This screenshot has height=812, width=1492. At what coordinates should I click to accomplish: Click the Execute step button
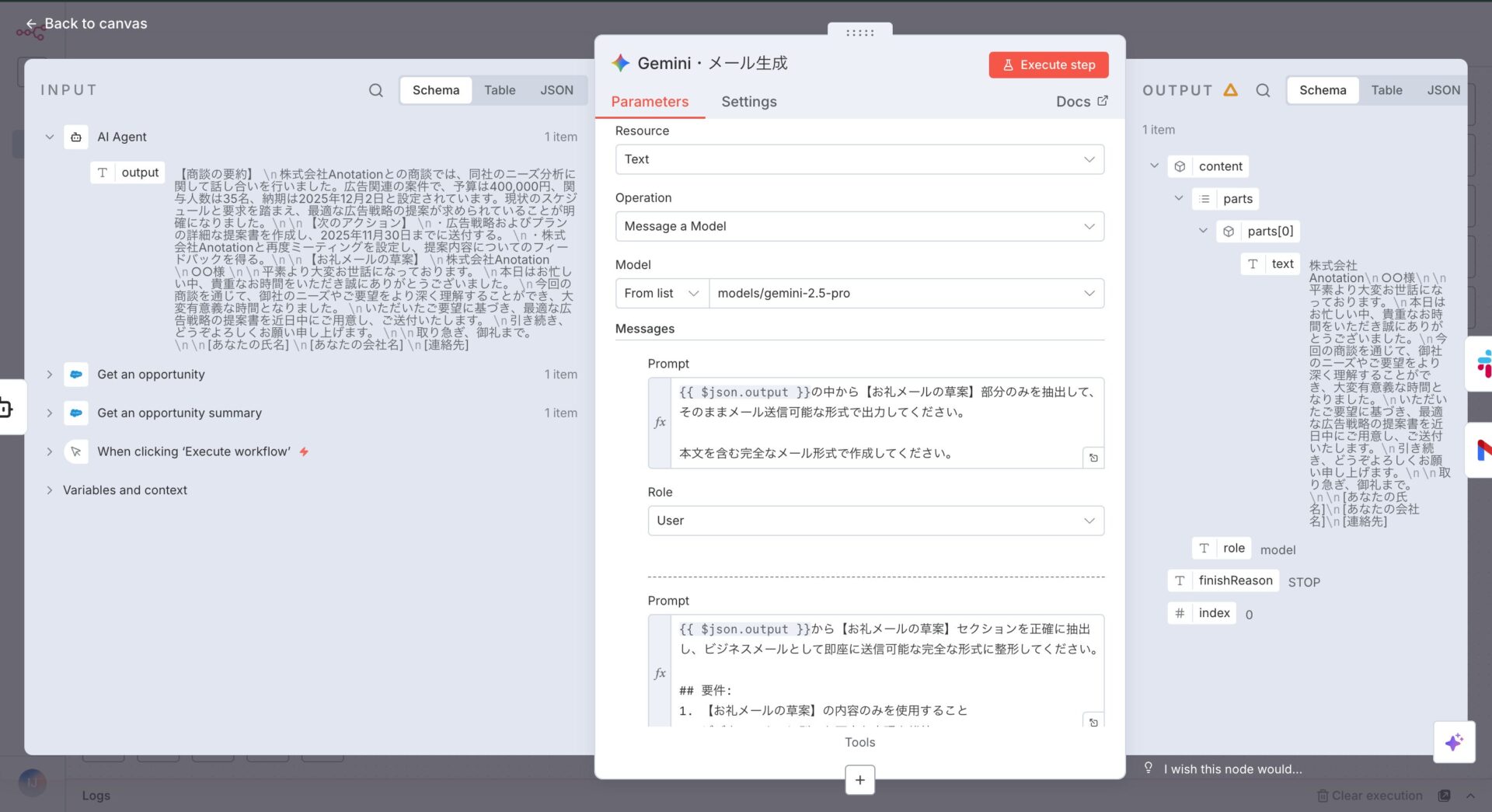(x=1048, y=64)
